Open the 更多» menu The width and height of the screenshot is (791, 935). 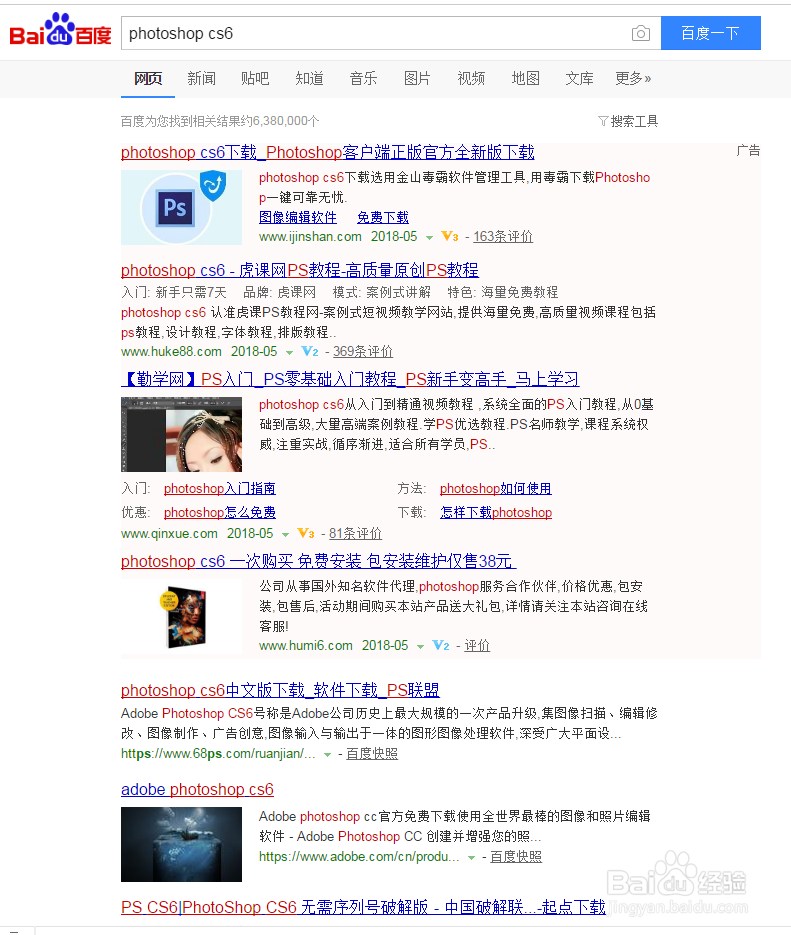[x=633, y=79]
